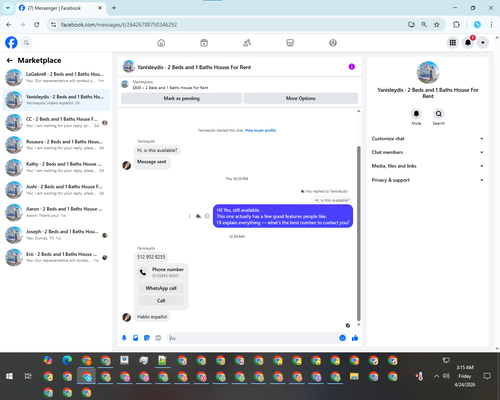Screen dimensions: 500x400
Task: Reload the page with the refresh icon
Action: click(37, 25)
